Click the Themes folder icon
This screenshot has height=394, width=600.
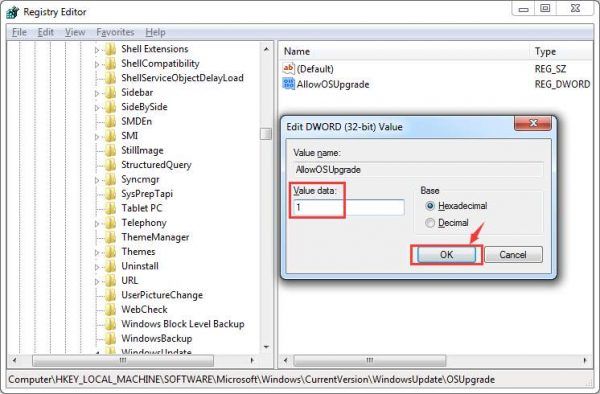[110, 252]
